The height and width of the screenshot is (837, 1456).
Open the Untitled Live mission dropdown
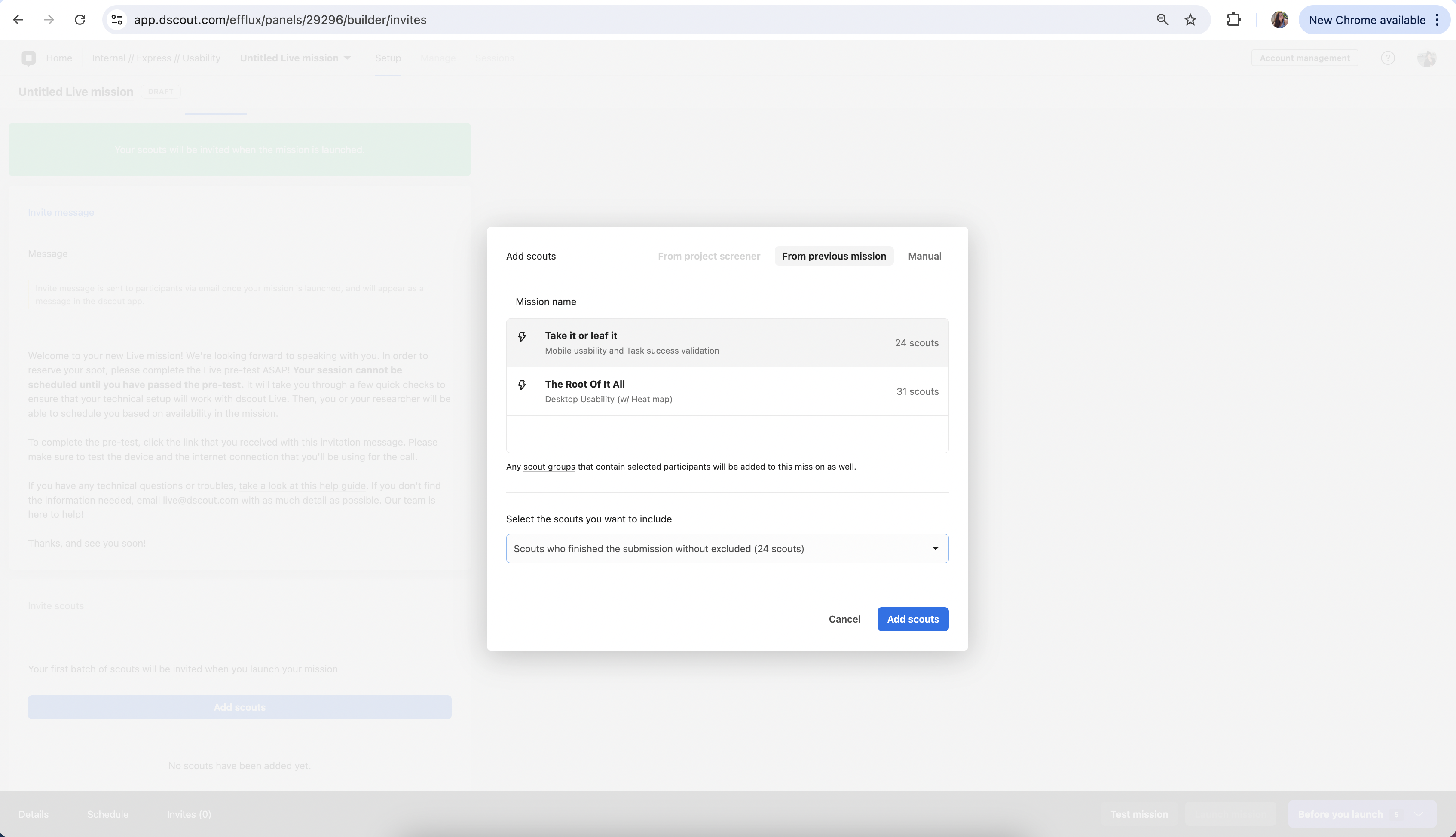click(295, 58)
